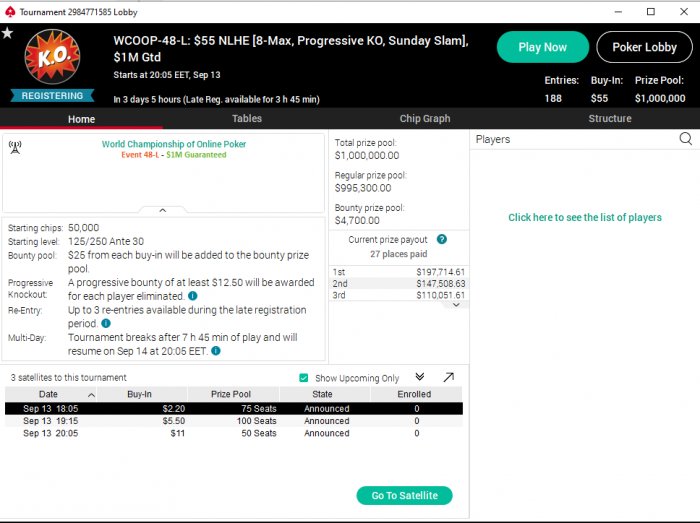Click info icon next to Progressive Knockout text
The image size is (700, 523).
coord(192,296)
